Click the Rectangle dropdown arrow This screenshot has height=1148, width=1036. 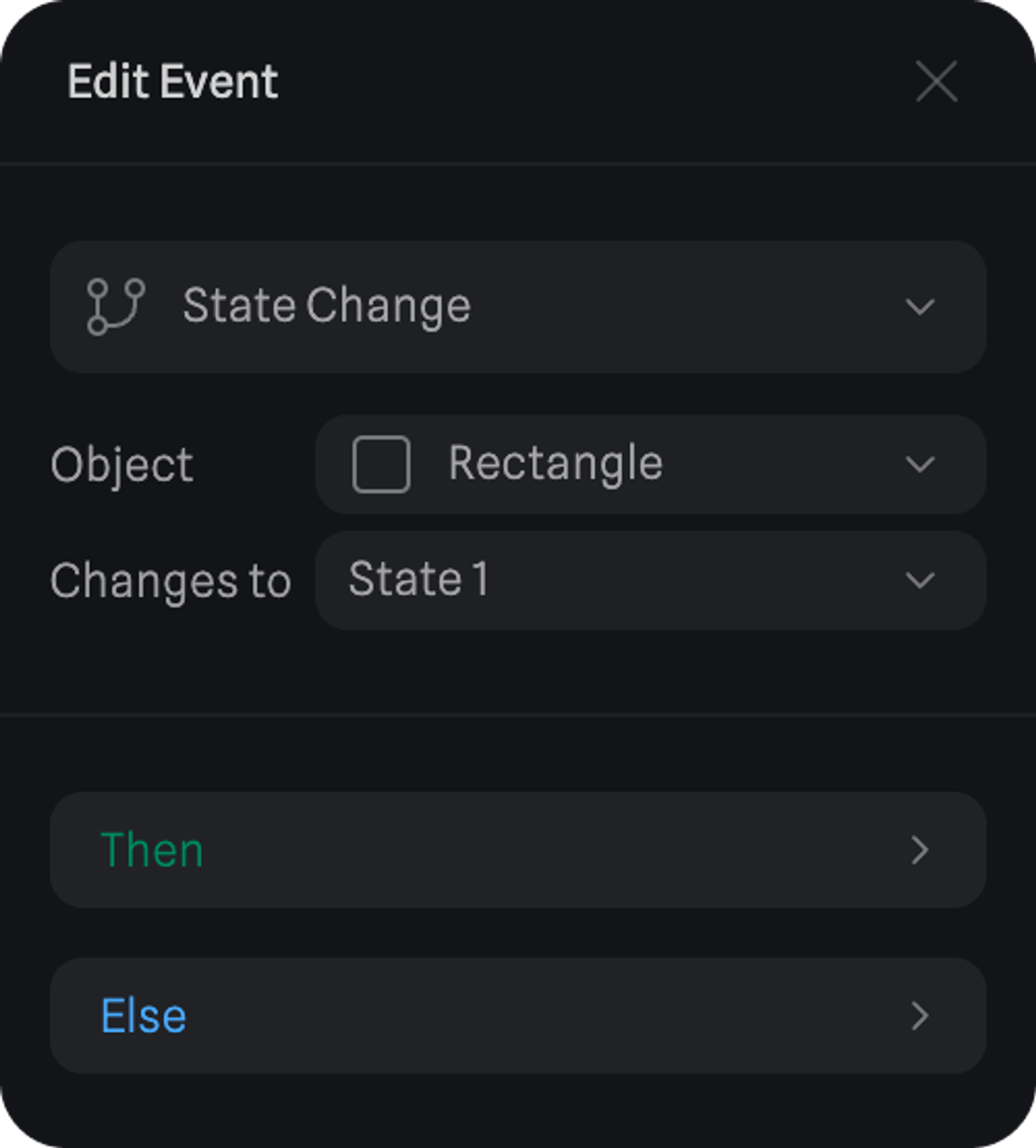tap(920, 465)
